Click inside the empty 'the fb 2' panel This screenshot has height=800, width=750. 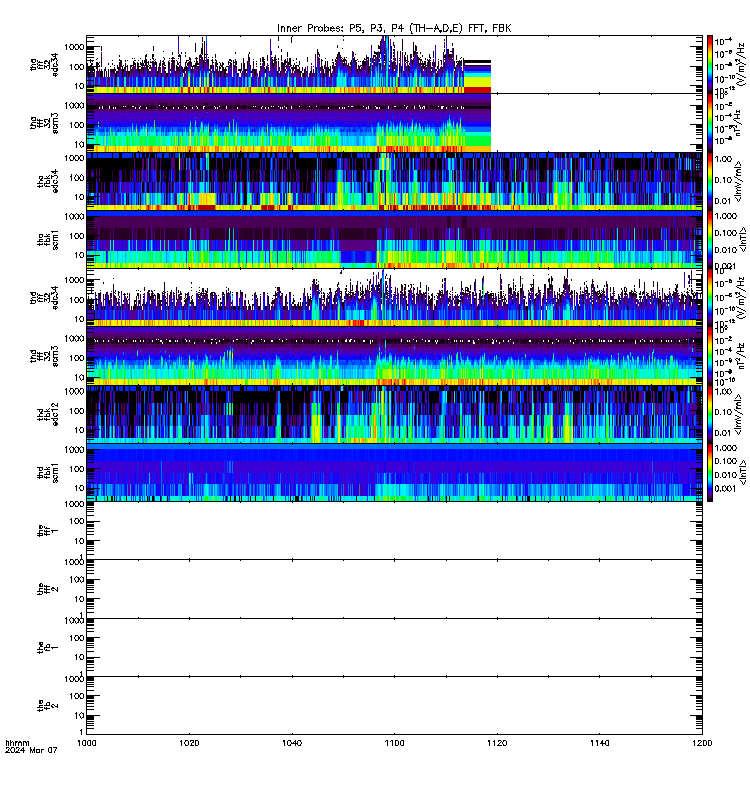click(x=394, y=706)
